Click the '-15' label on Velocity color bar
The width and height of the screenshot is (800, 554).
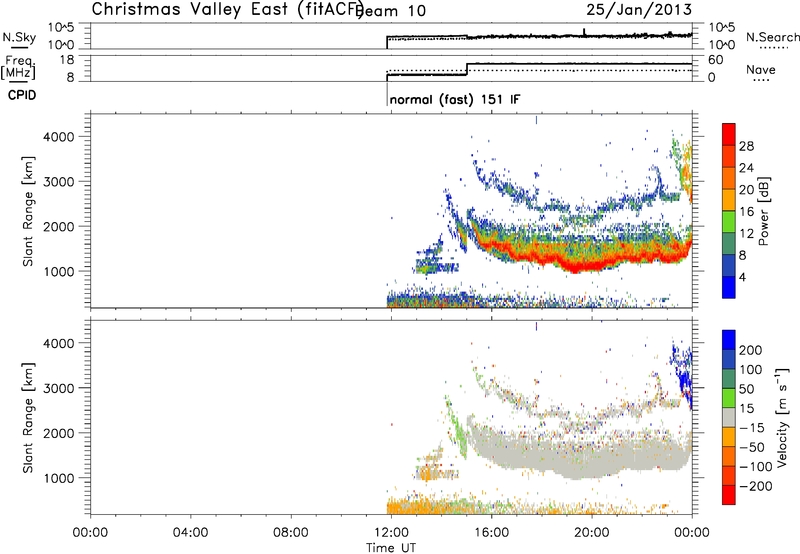752,428
